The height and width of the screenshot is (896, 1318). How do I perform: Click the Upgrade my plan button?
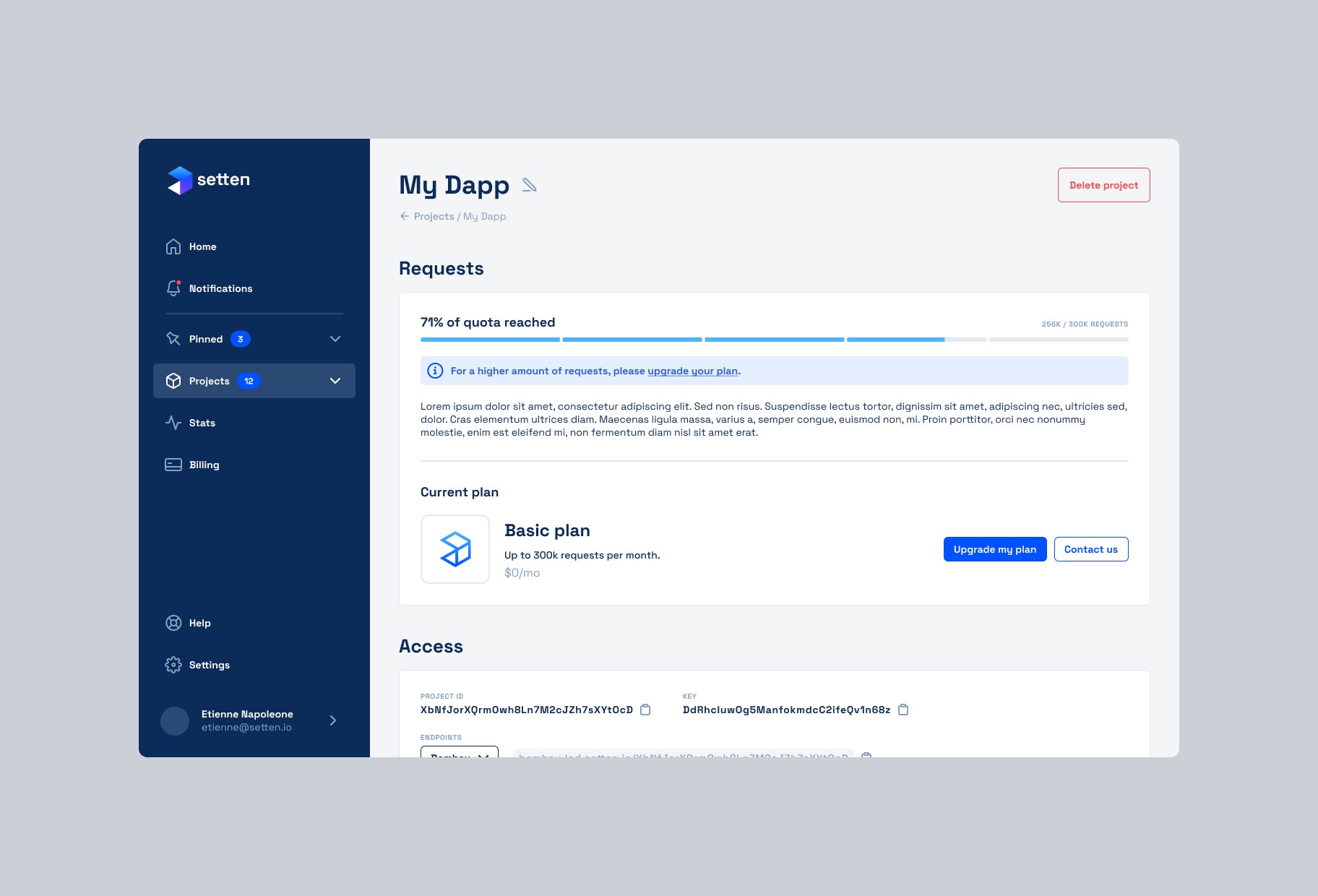pyautogui.click(x=994, y=549)
